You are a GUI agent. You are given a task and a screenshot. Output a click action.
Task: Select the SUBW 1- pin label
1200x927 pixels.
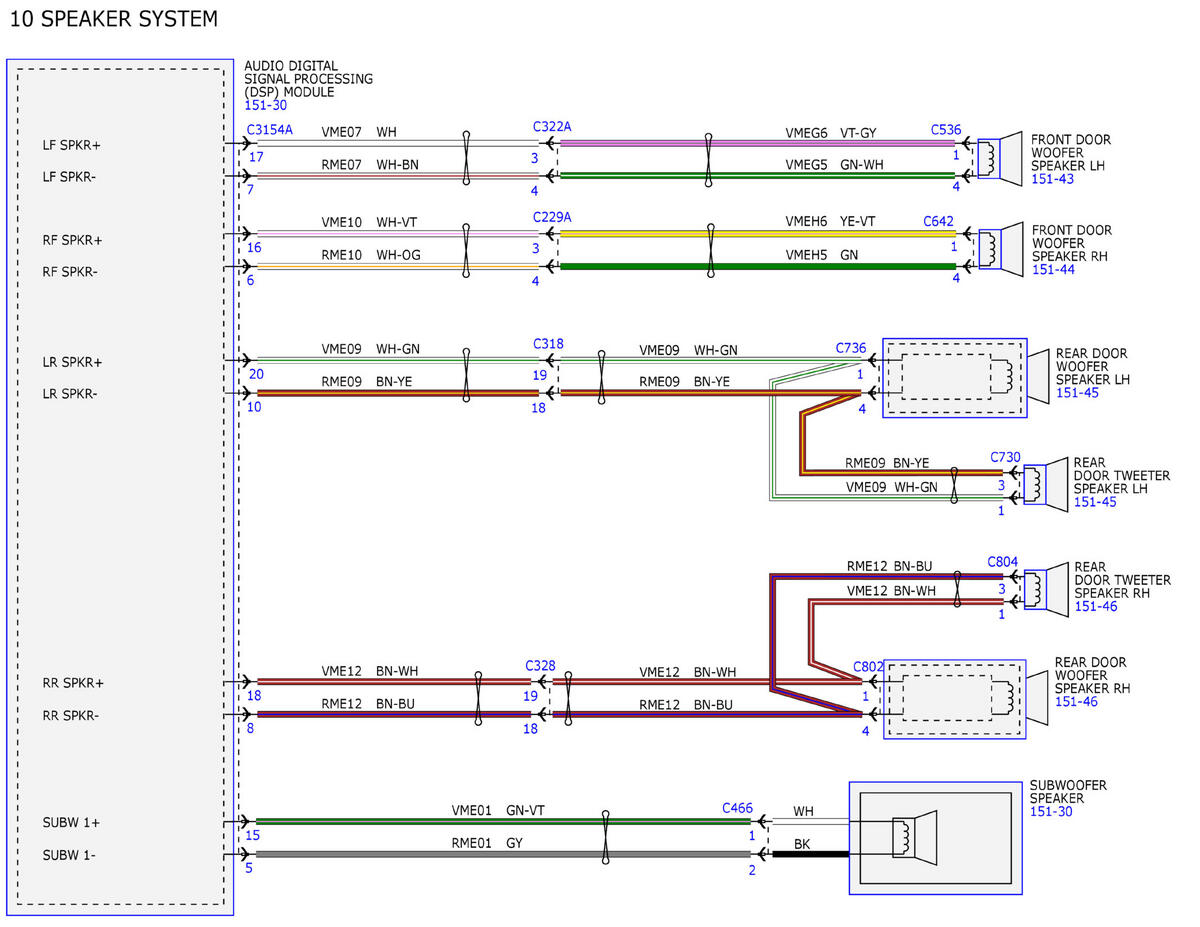pyautogui.click(x=71, y=855)
